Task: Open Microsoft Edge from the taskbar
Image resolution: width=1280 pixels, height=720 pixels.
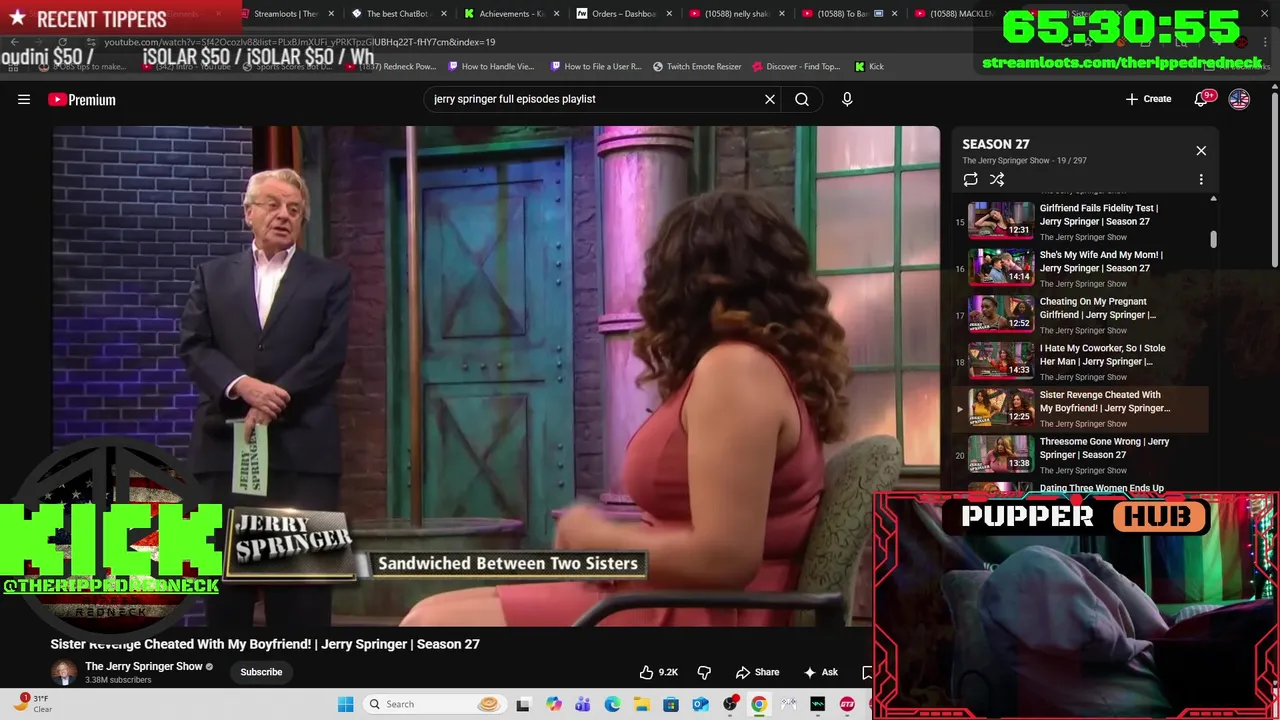Action: coord(612,704)
